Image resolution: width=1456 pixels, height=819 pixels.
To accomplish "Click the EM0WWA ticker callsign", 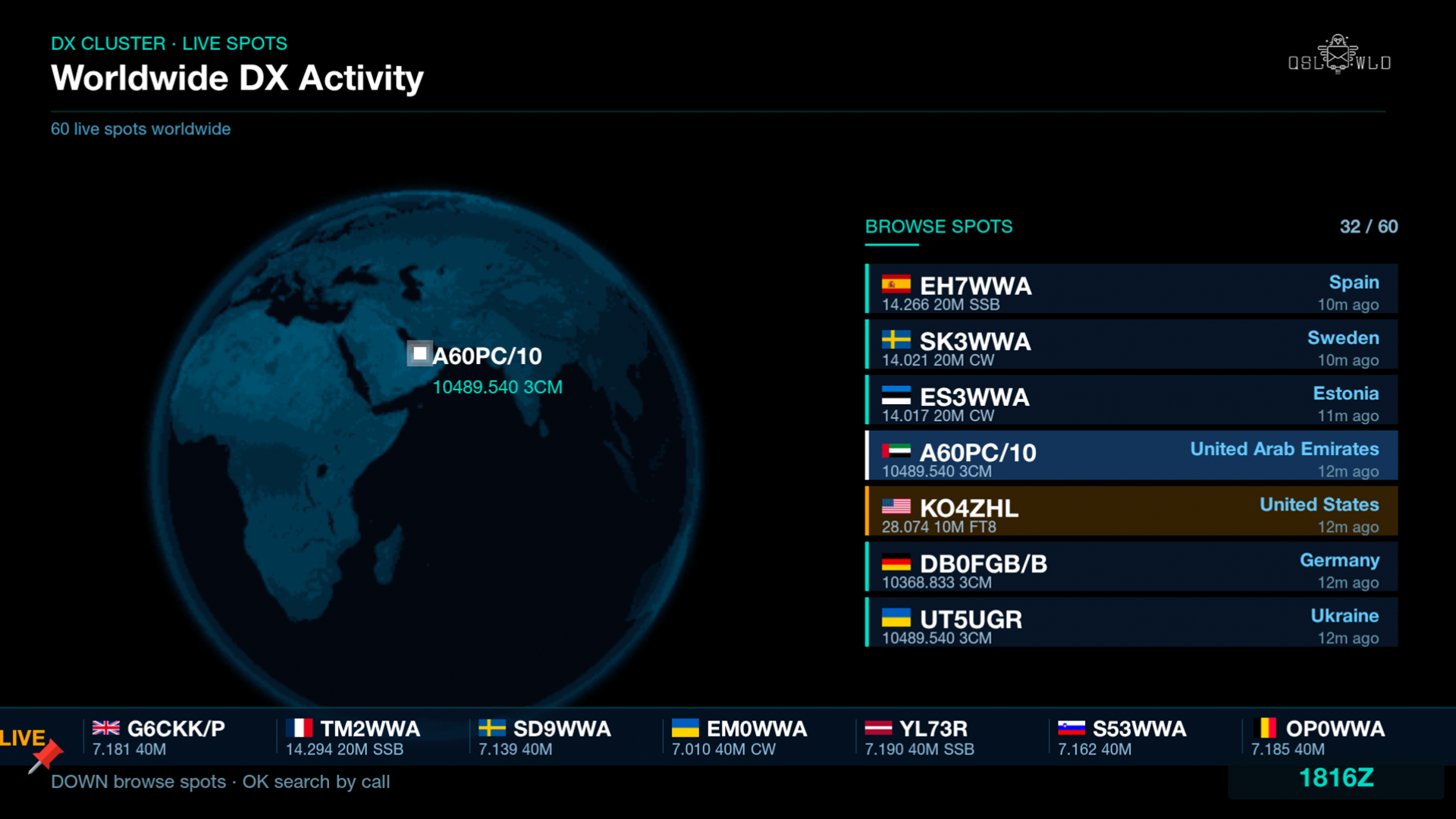I will click(757, 729).
